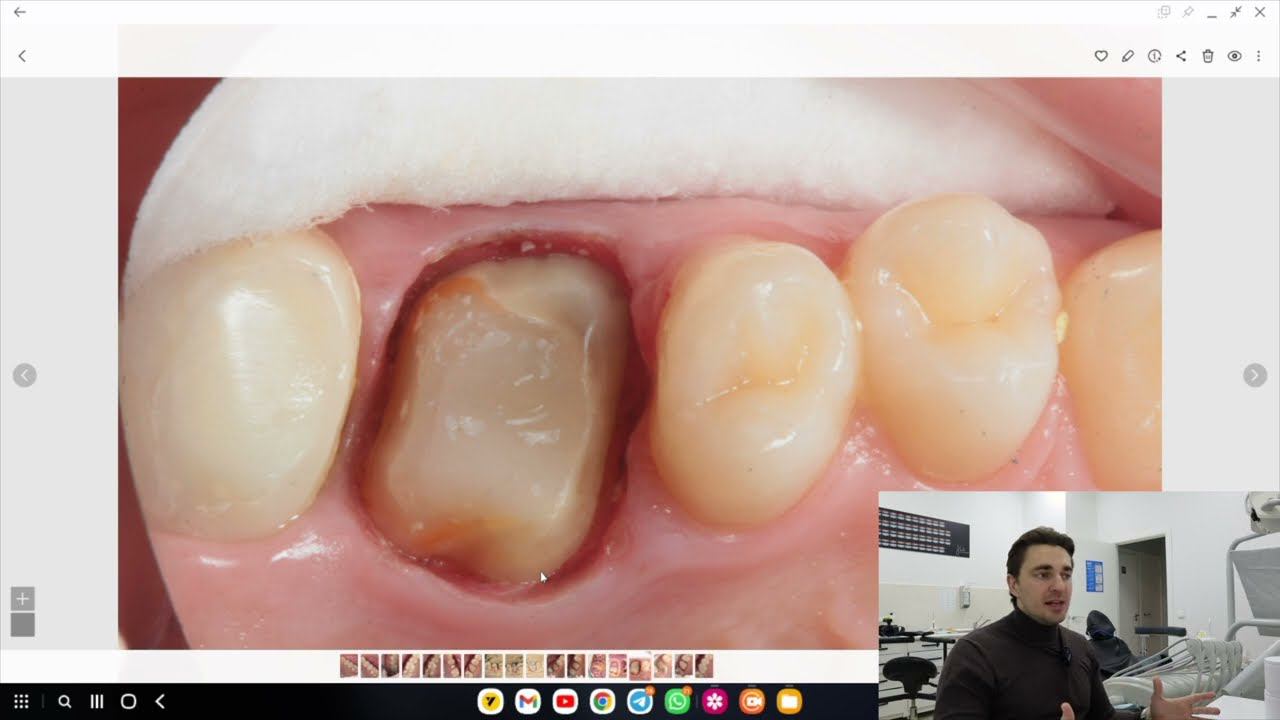This screenshot has width=1280, height=720.
Task: Show previous photo with left arrow
Action: tap(25, 375)
